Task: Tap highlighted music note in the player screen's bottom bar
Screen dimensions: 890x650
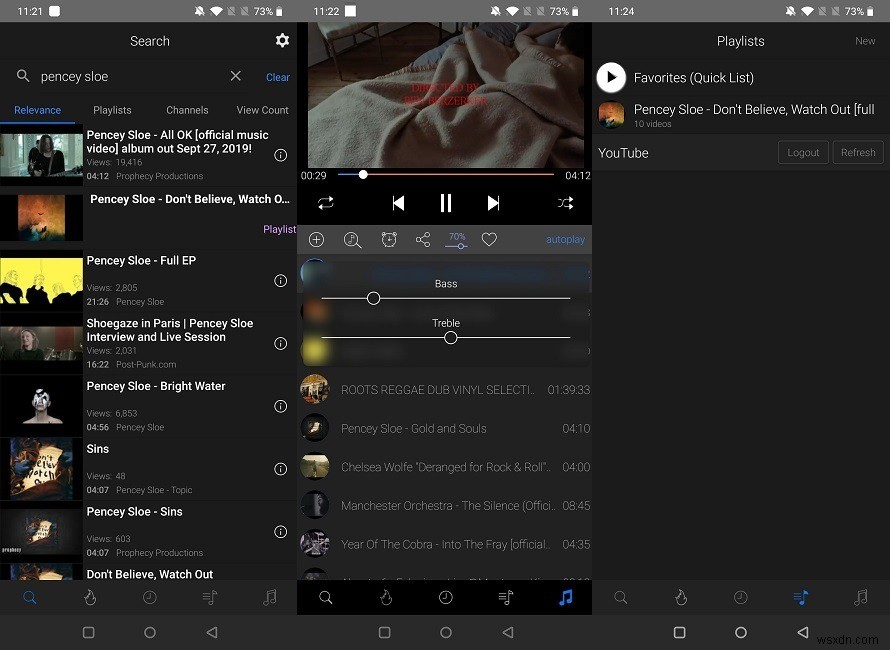Action: coord(566,597)
